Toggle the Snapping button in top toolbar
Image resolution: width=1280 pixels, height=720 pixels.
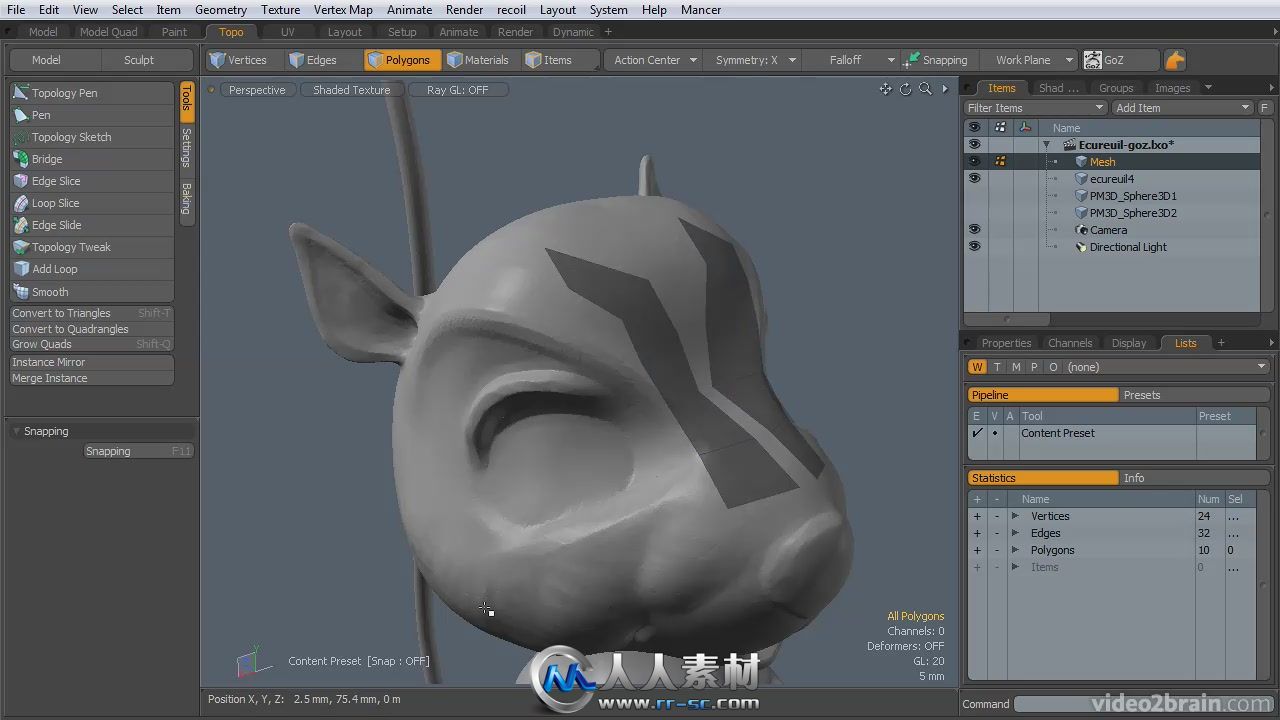pyautogui.click(x=937, y=60)
